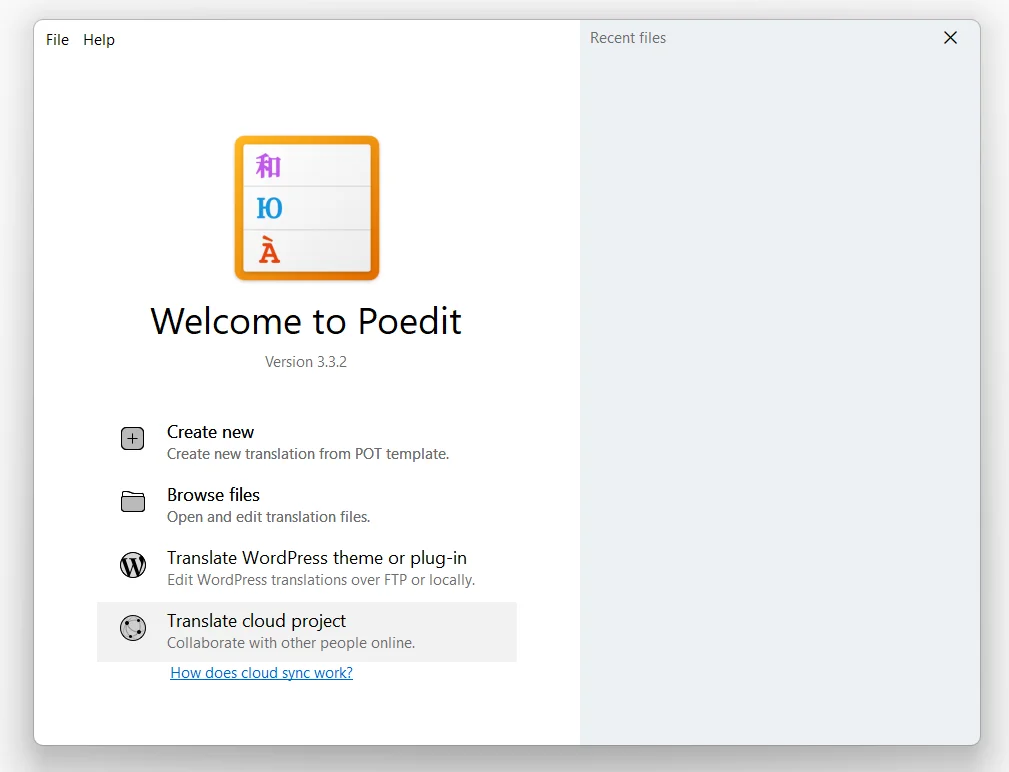Select "Browse files" to open translation files
This screenshot has height=772, width=1009.
click(x=213, y=494)
